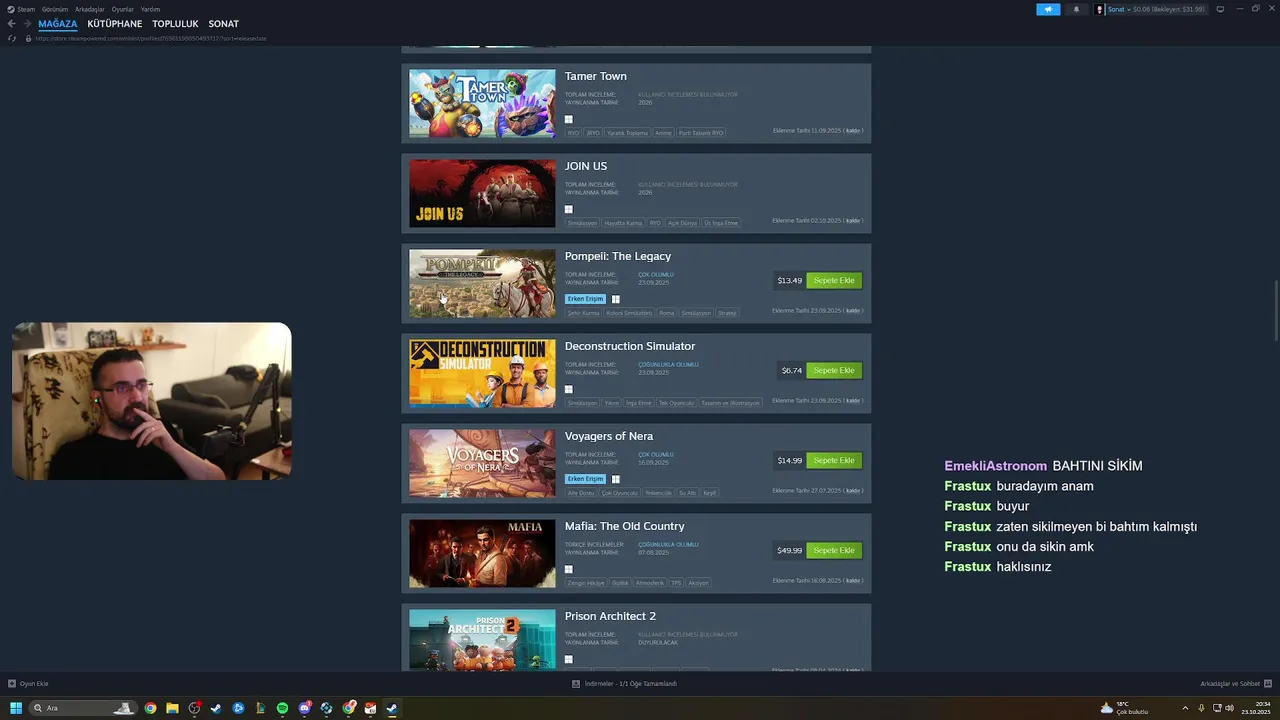
Task: Add Deconstruction Simulator to cart
Action: click(834, 371)
